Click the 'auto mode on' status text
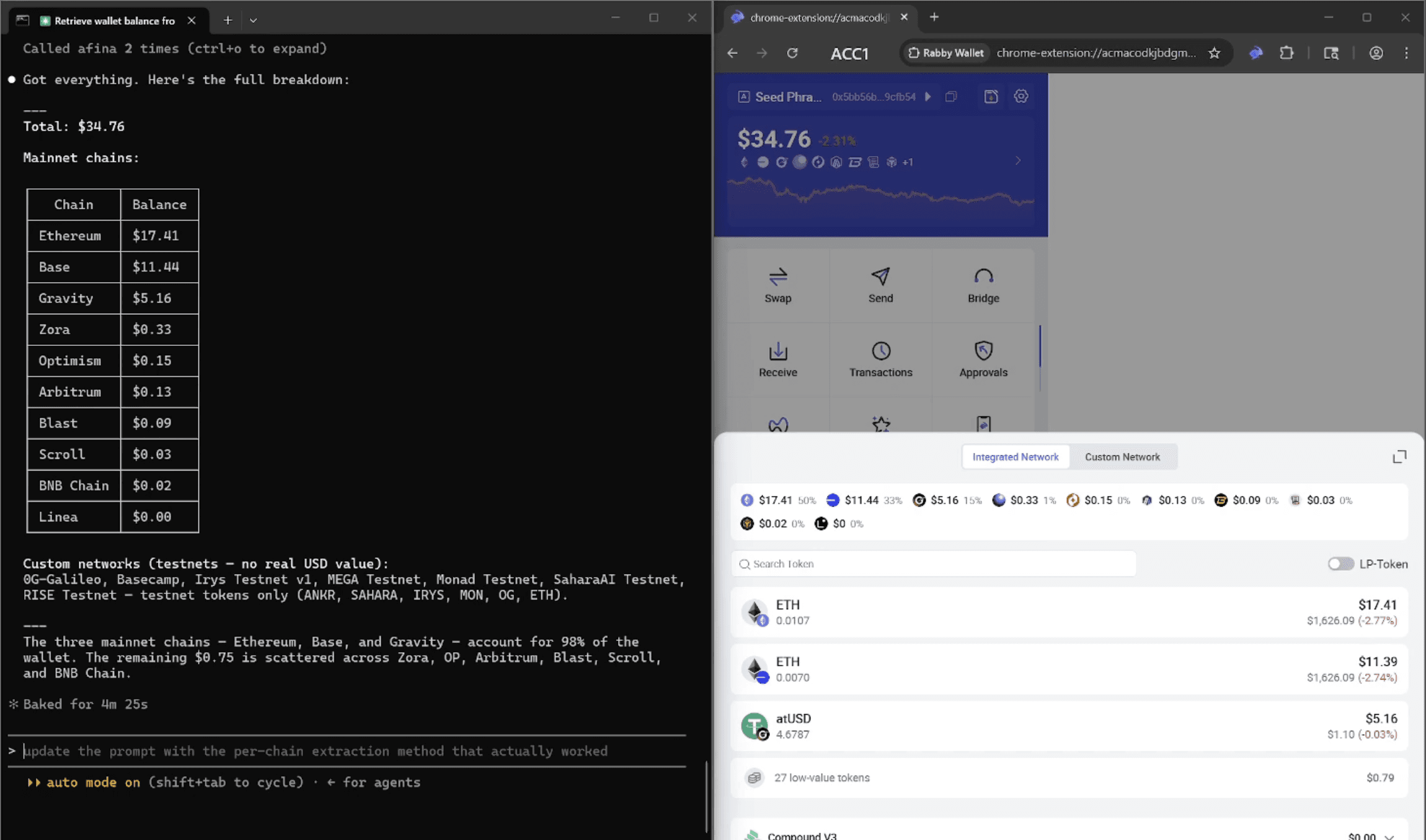 (x=93, y=782)
